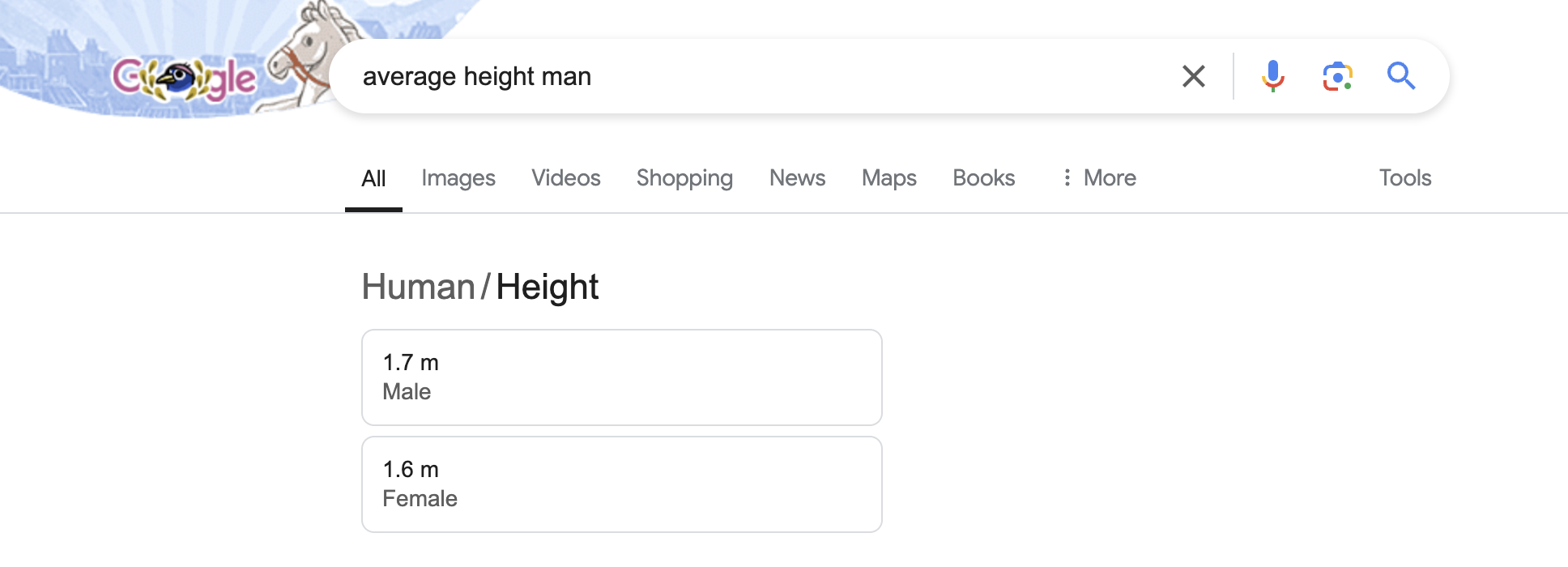Select the 1.7 m Male height card
Screen dimensions: 1568x567
[621, 377]
